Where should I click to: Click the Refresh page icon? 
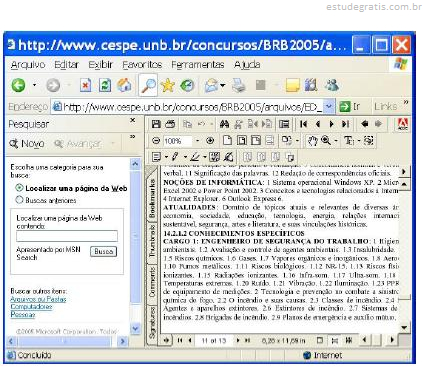click(x=105, y=85)
